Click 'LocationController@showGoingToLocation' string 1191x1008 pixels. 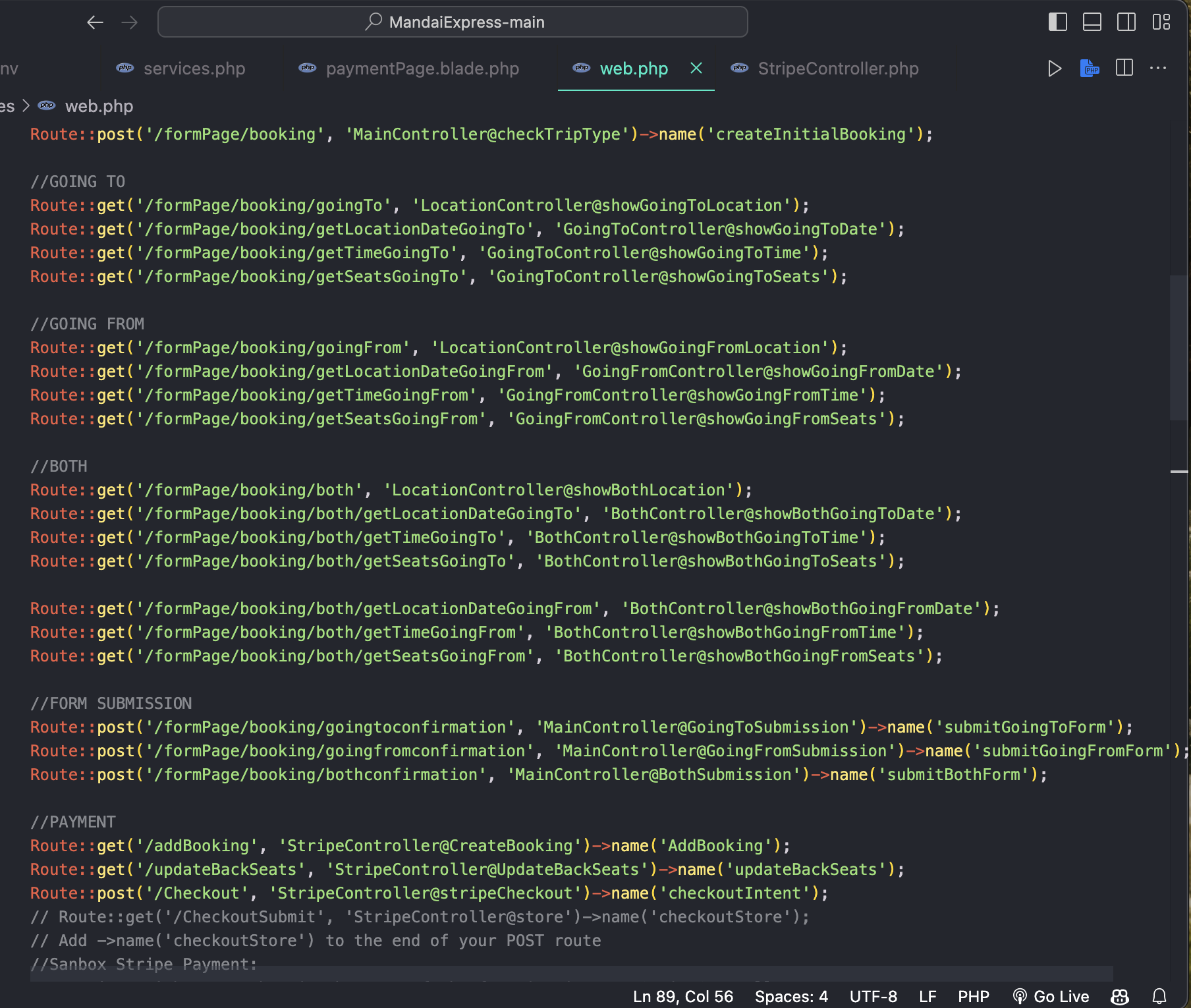coord(601,206)
